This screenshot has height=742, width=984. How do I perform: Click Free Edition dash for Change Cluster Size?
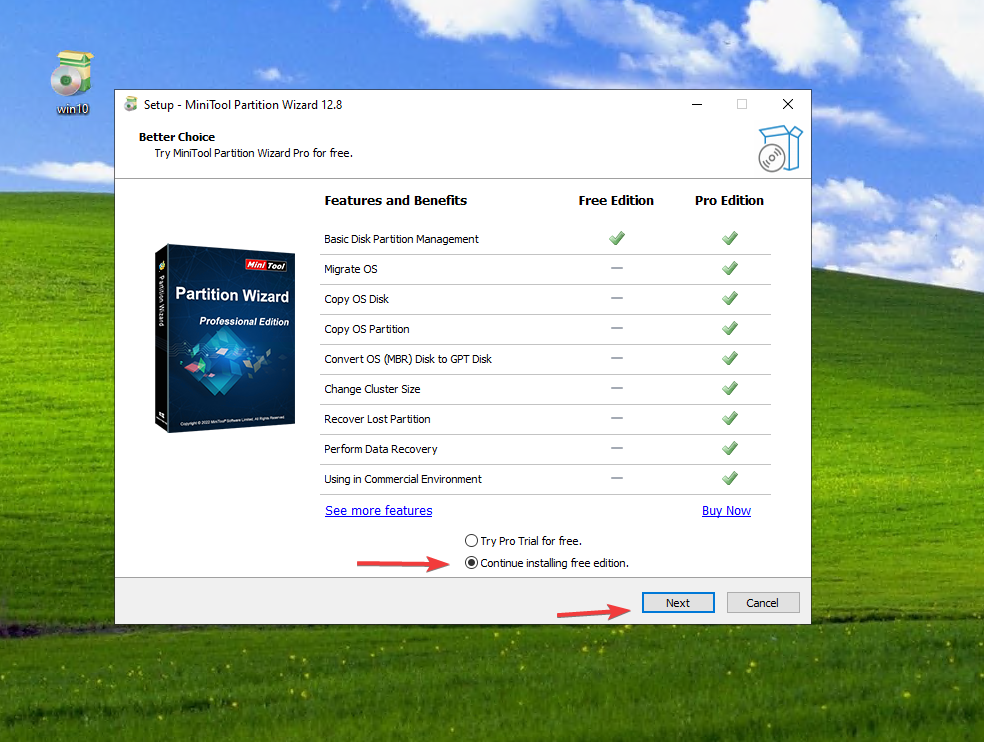click(x=617, y=389)
